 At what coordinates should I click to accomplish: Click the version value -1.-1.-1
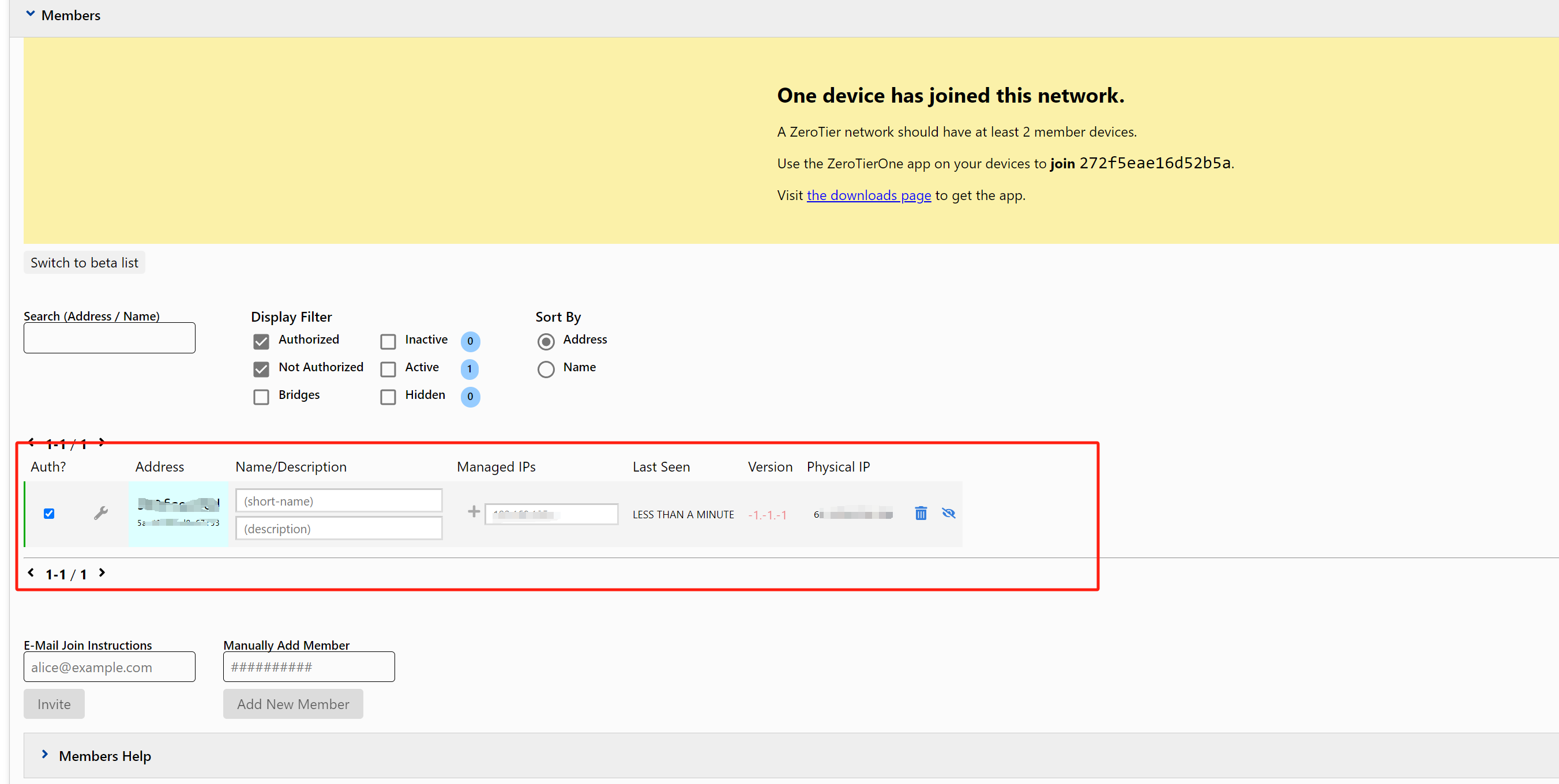(x=768, y=515)
